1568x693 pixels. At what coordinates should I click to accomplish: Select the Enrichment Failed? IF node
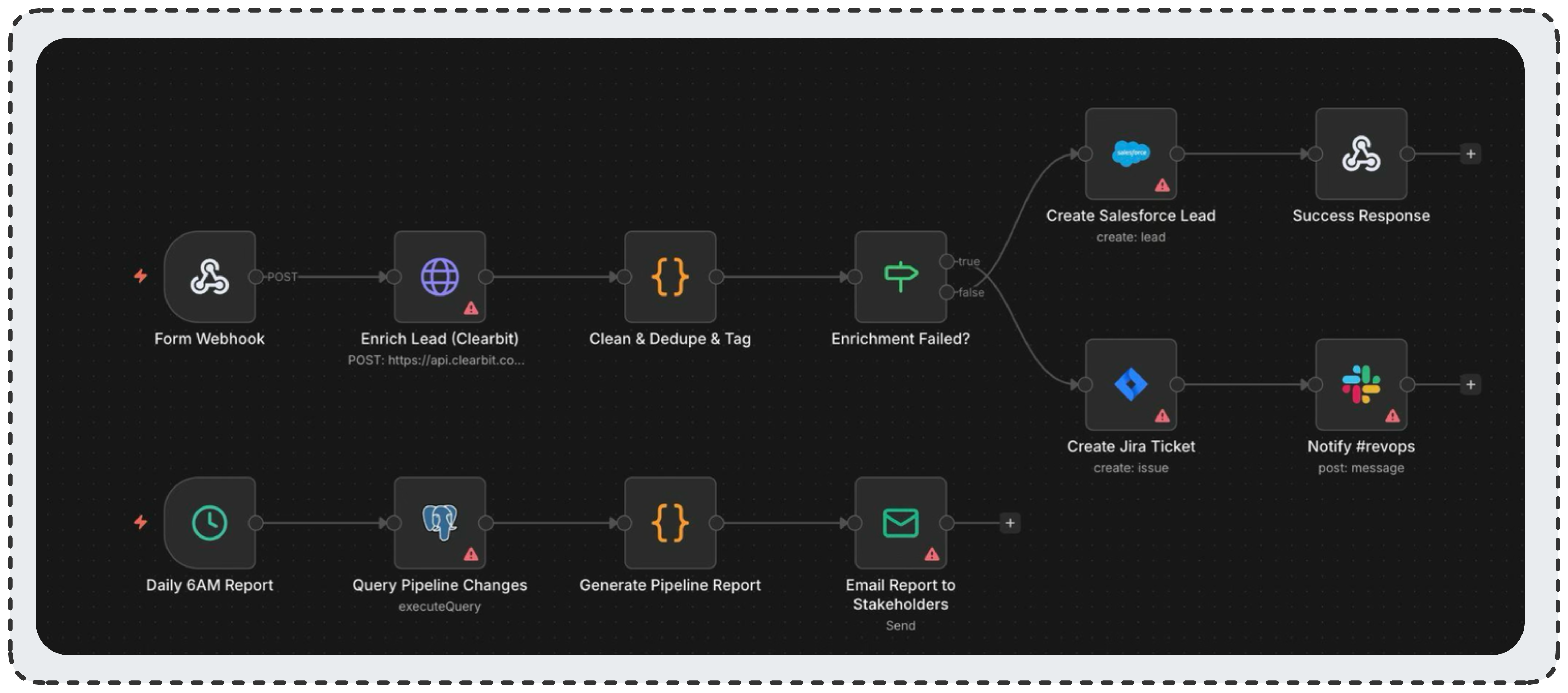(x=900, y=277)
